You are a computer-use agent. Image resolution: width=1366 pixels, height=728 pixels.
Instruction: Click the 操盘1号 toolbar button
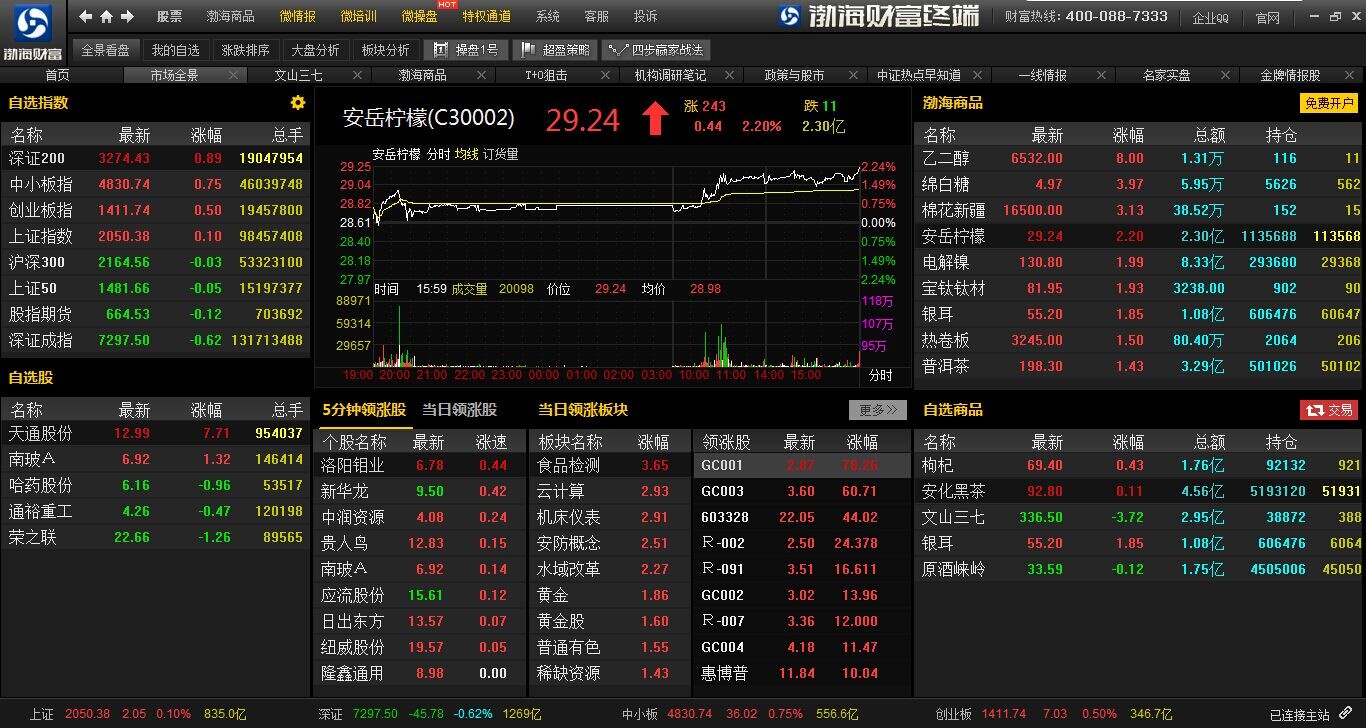pos(465,50)
